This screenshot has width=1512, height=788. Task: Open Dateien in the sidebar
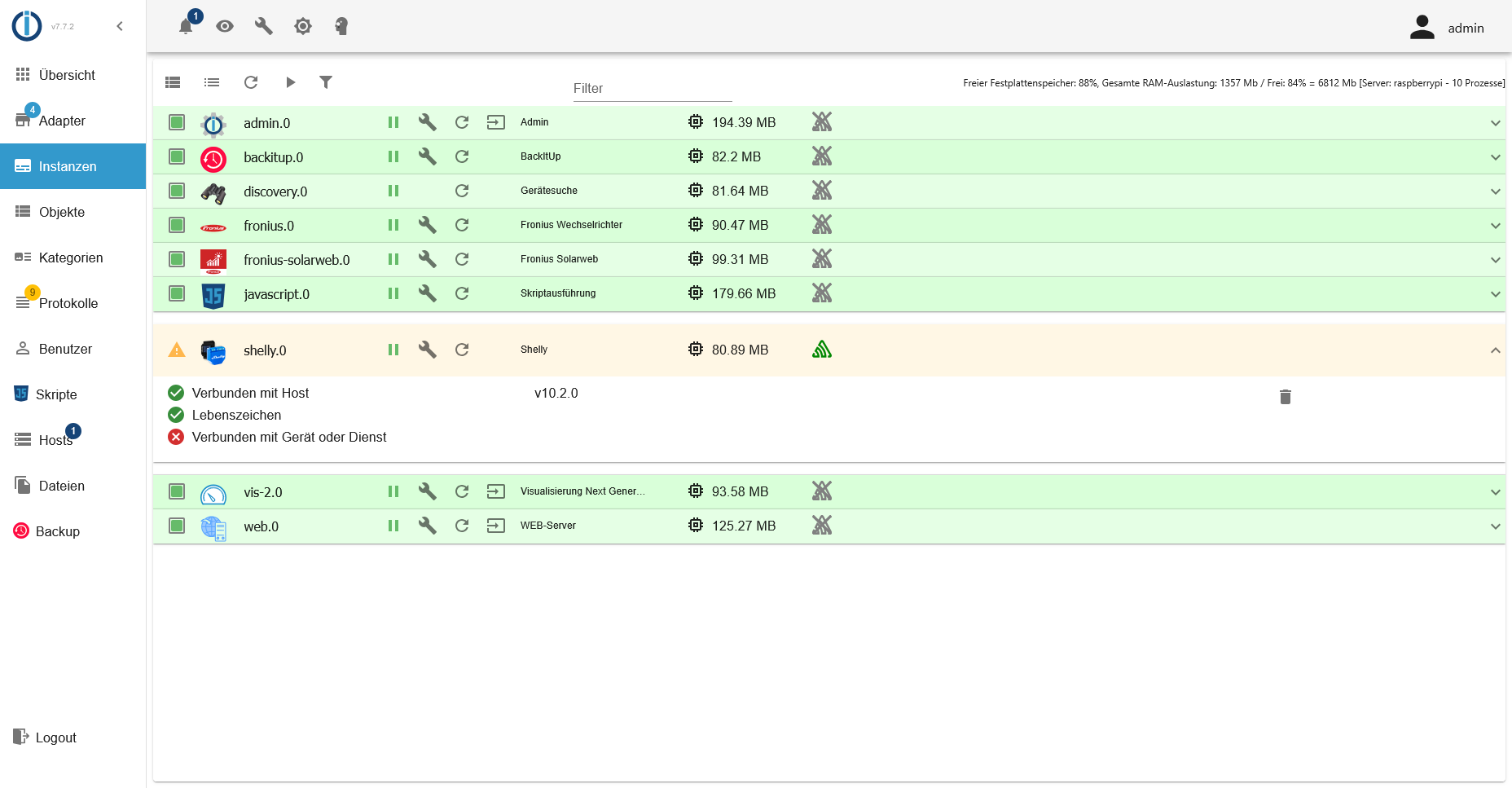[73, 486]
